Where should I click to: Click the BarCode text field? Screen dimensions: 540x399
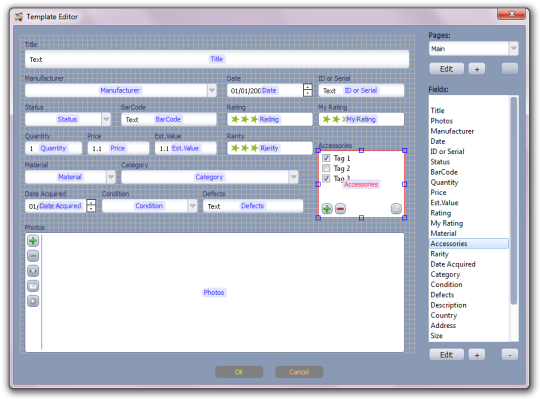pos(169,119)
